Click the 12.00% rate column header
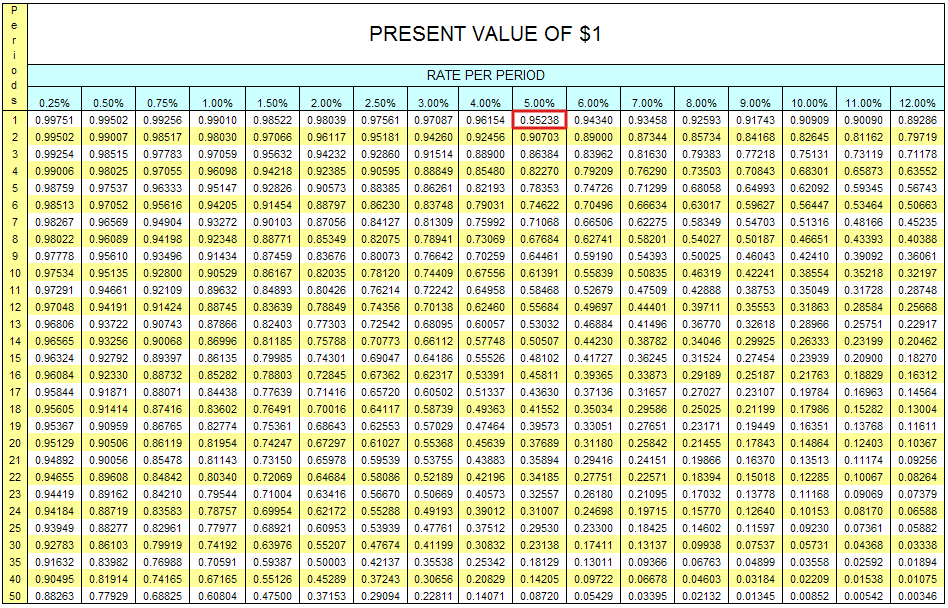Screen dimensions: 948x608 (917, 103)
